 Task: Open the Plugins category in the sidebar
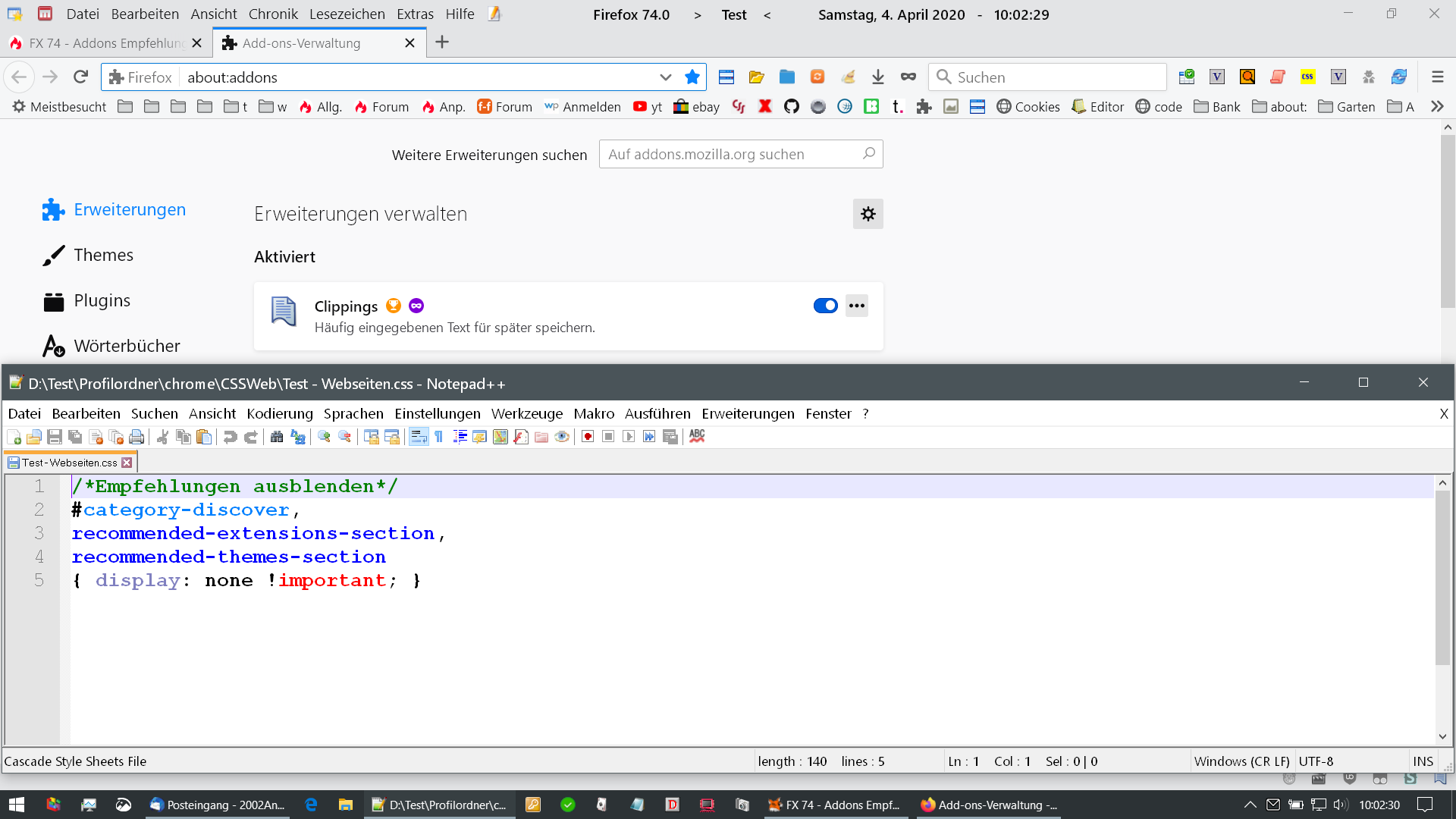click(x=102, y=301)
